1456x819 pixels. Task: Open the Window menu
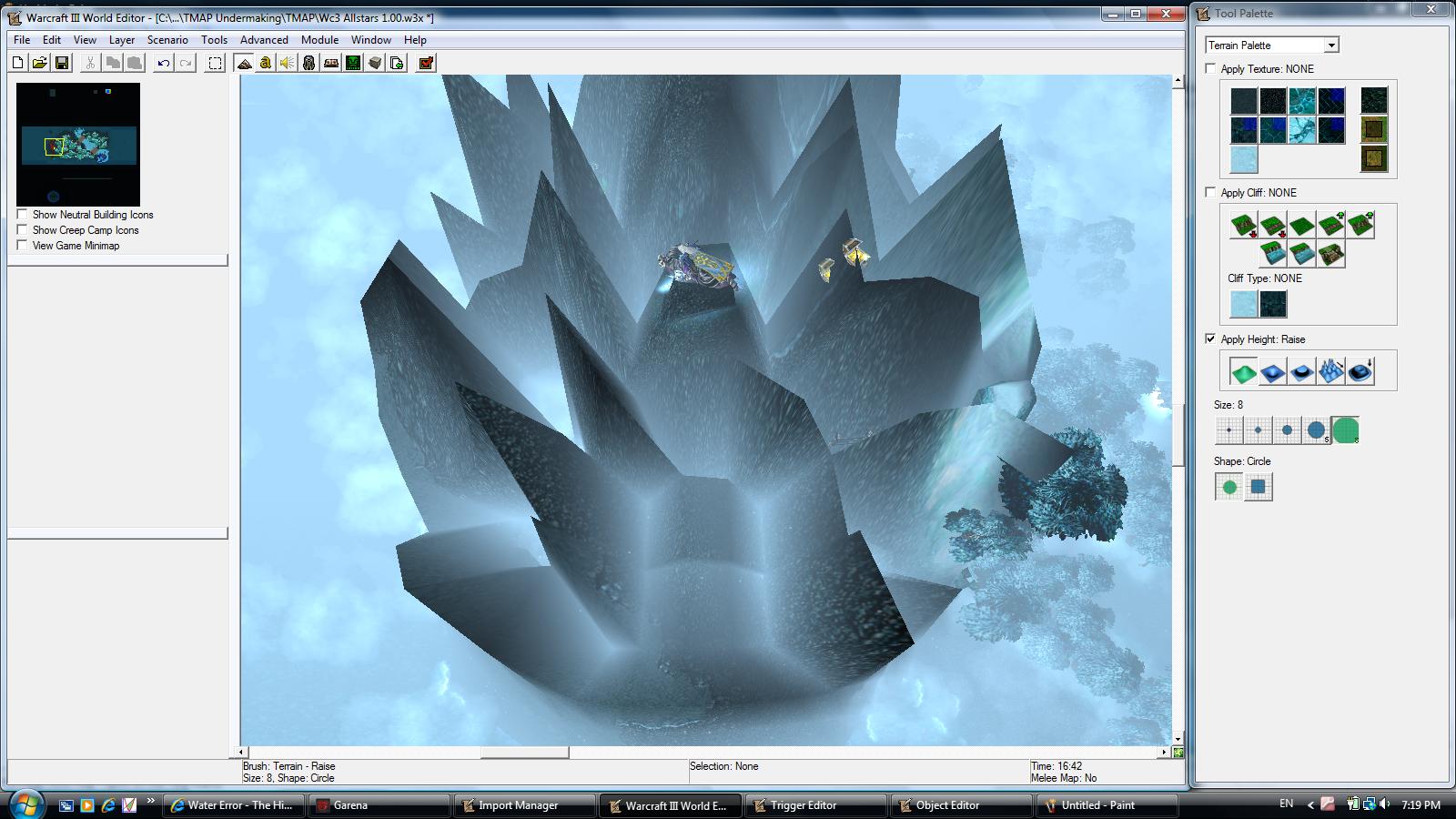[371, 40]
